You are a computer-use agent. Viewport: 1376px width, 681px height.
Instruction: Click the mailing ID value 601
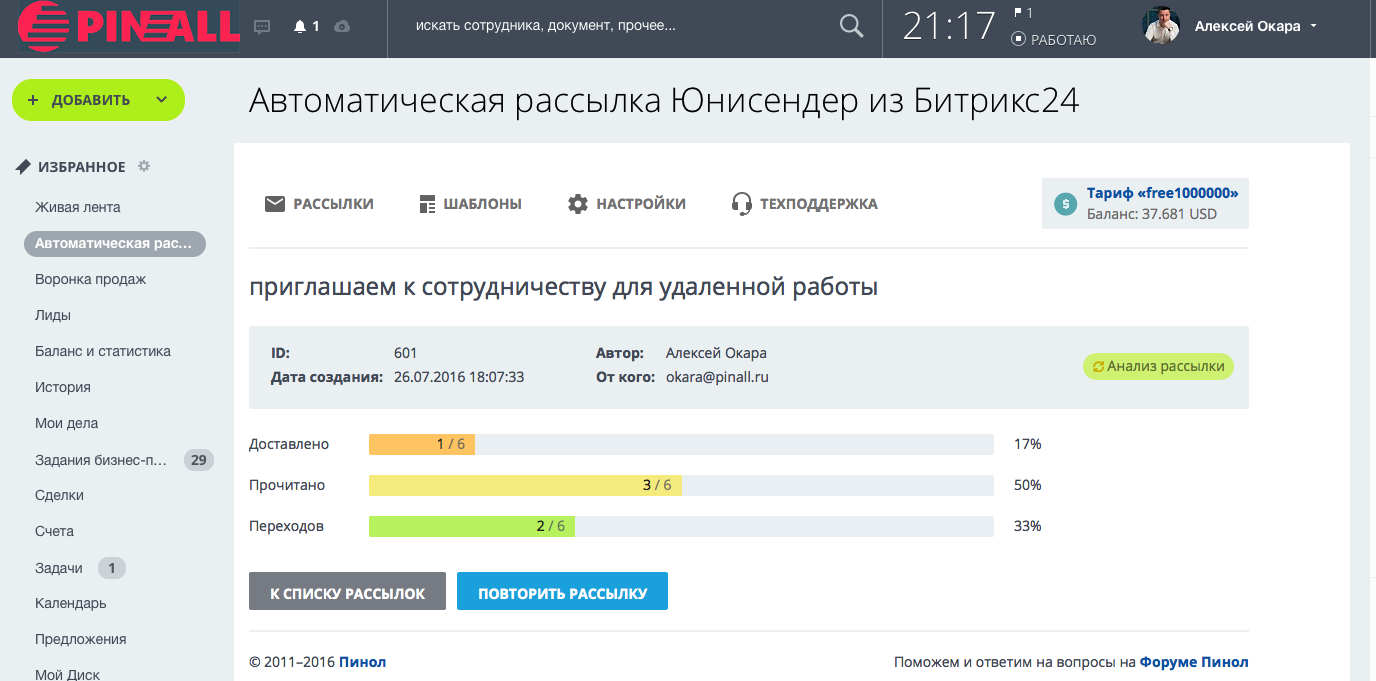point(406,353)
